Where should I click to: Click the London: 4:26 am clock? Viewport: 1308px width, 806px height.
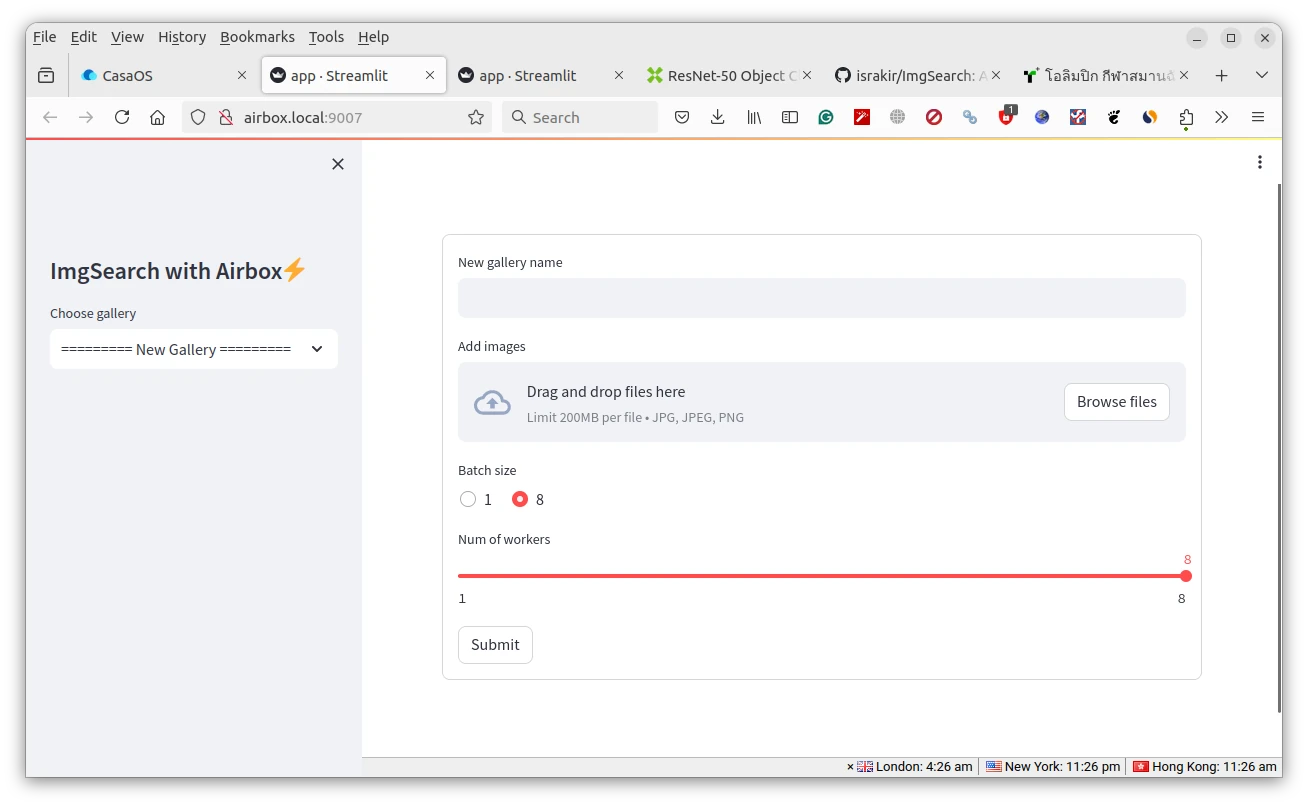(915, 767)
